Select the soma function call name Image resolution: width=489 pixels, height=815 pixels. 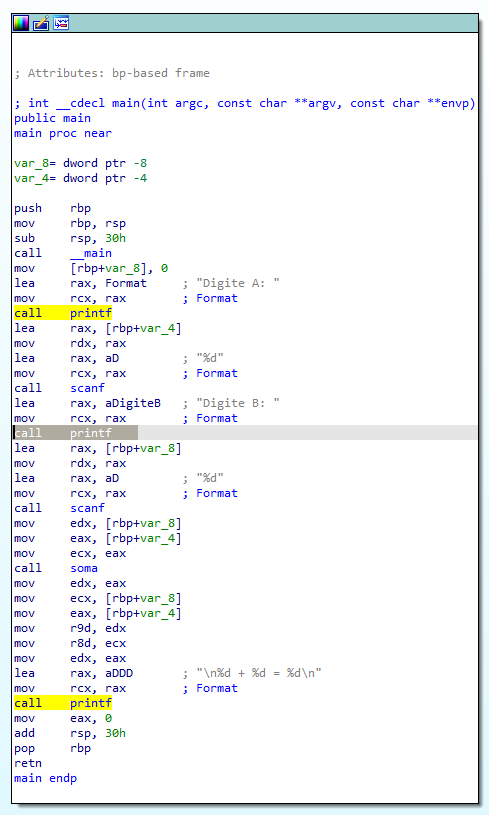(84, 568)
